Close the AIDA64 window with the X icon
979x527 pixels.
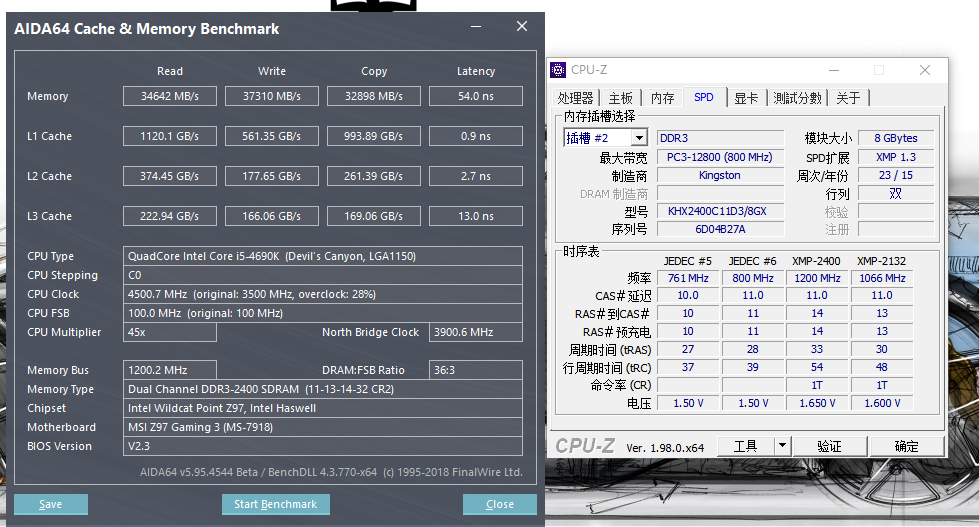(522, 26)
